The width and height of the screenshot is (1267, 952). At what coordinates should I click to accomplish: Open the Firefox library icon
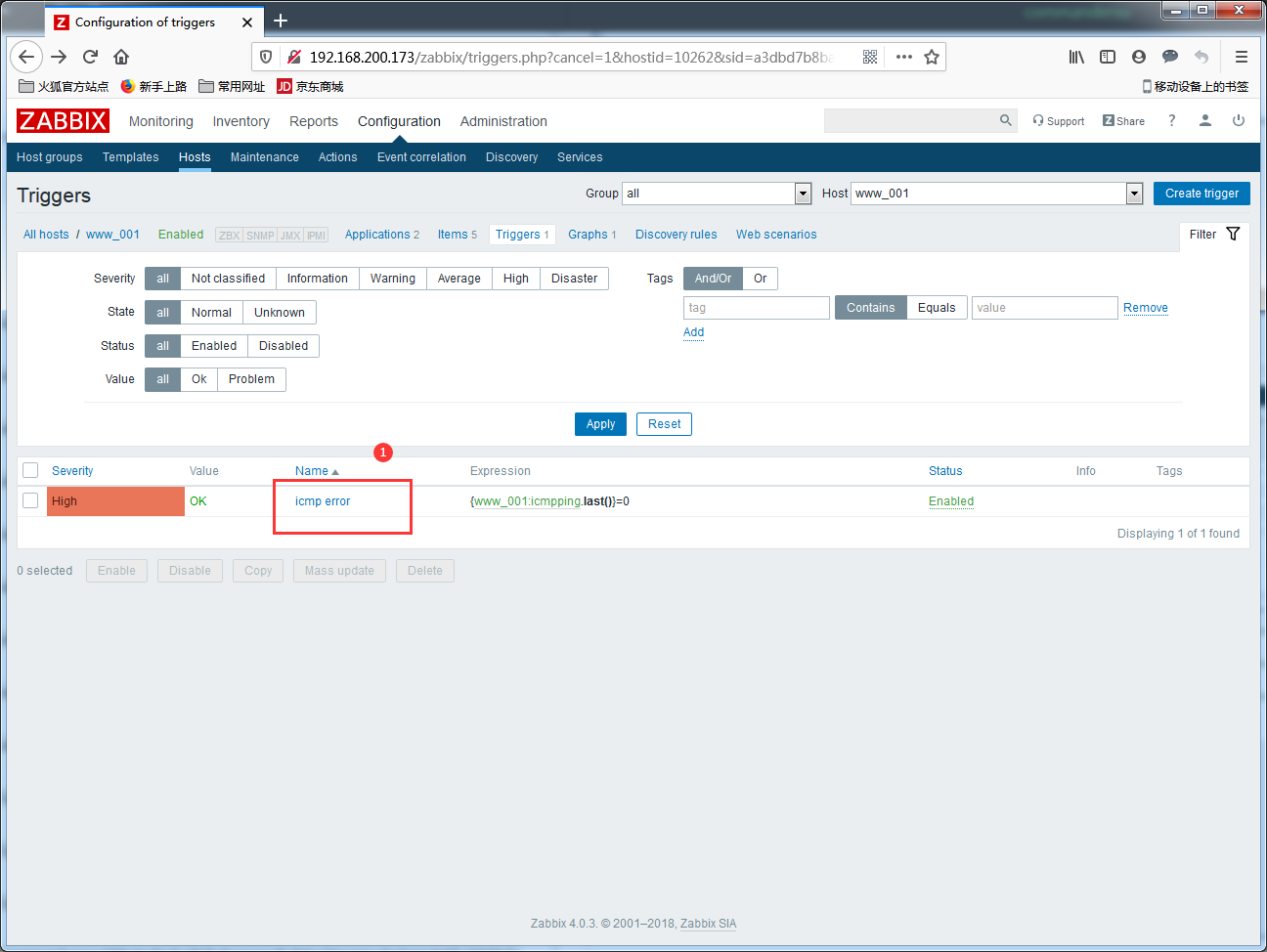click(x=1076, y=57)
